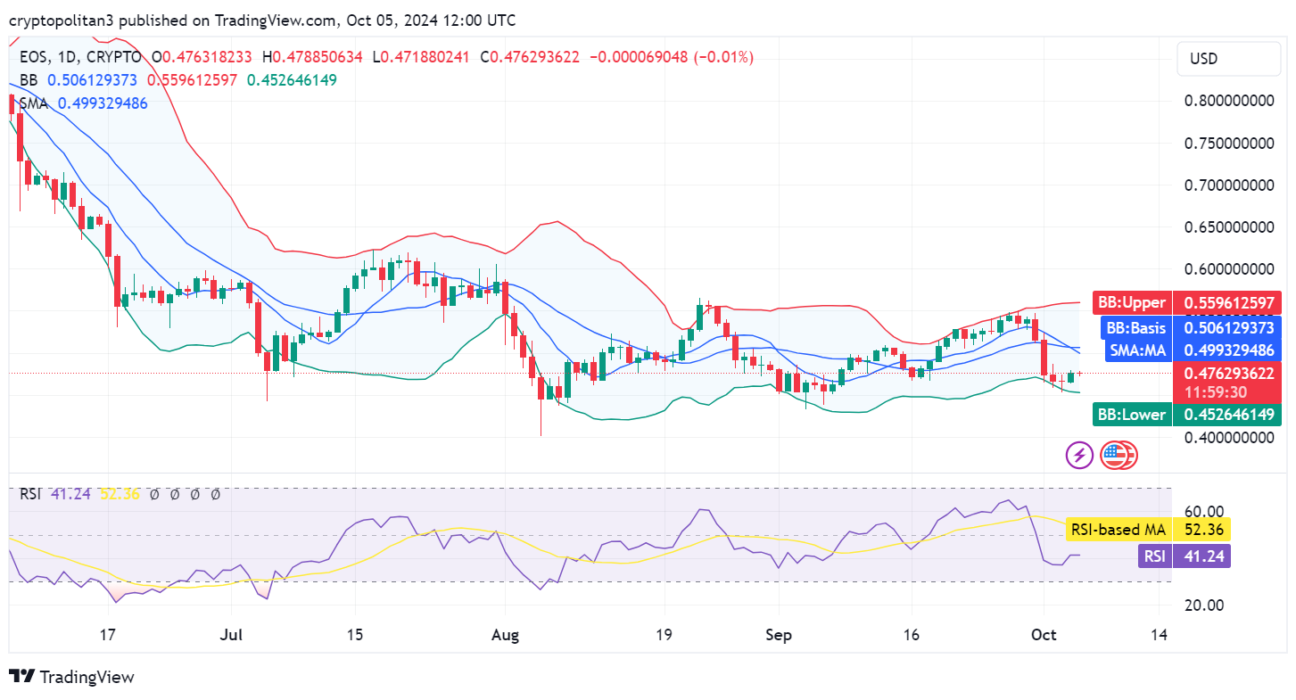Viewport: 1296px width, 700px height.
Task: Select the SMA:MA price scale label
Action: coord(1136,351)
